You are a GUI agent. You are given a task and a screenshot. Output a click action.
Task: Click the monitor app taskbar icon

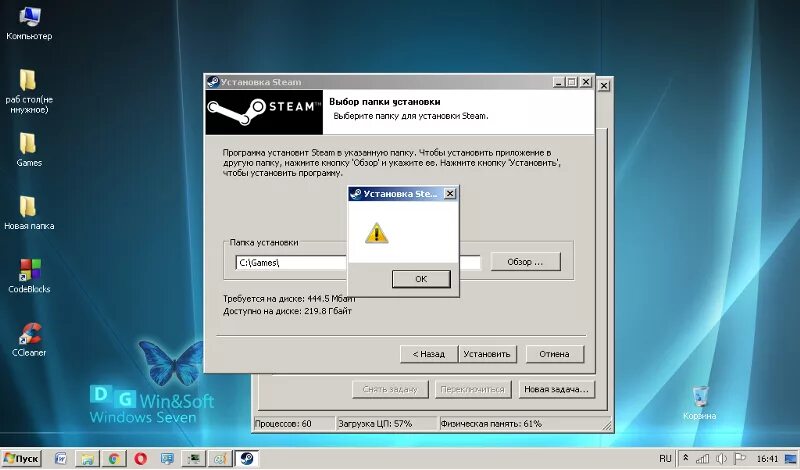[x=167, y=458]
